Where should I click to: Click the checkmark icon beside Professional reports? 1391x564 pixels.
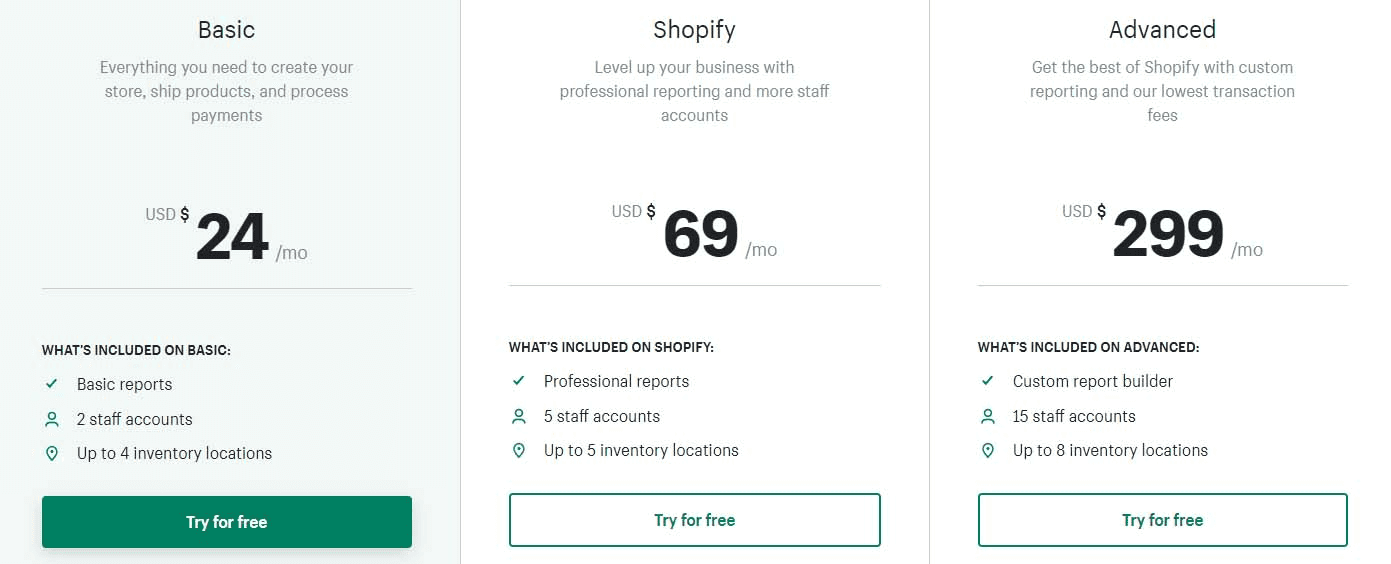click(x=518, y=381)
